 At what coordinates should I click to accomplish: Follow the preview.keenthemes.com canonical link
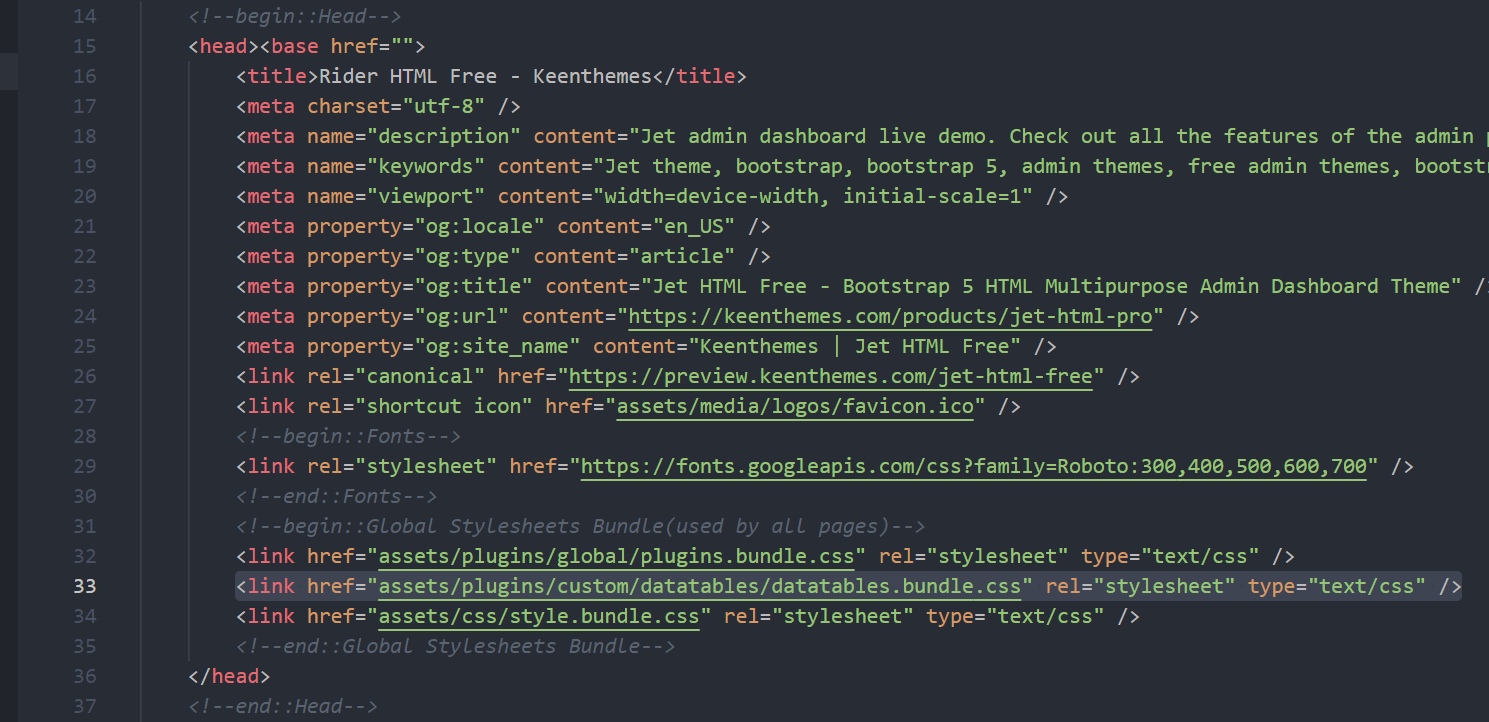click(x=836, y=376)
